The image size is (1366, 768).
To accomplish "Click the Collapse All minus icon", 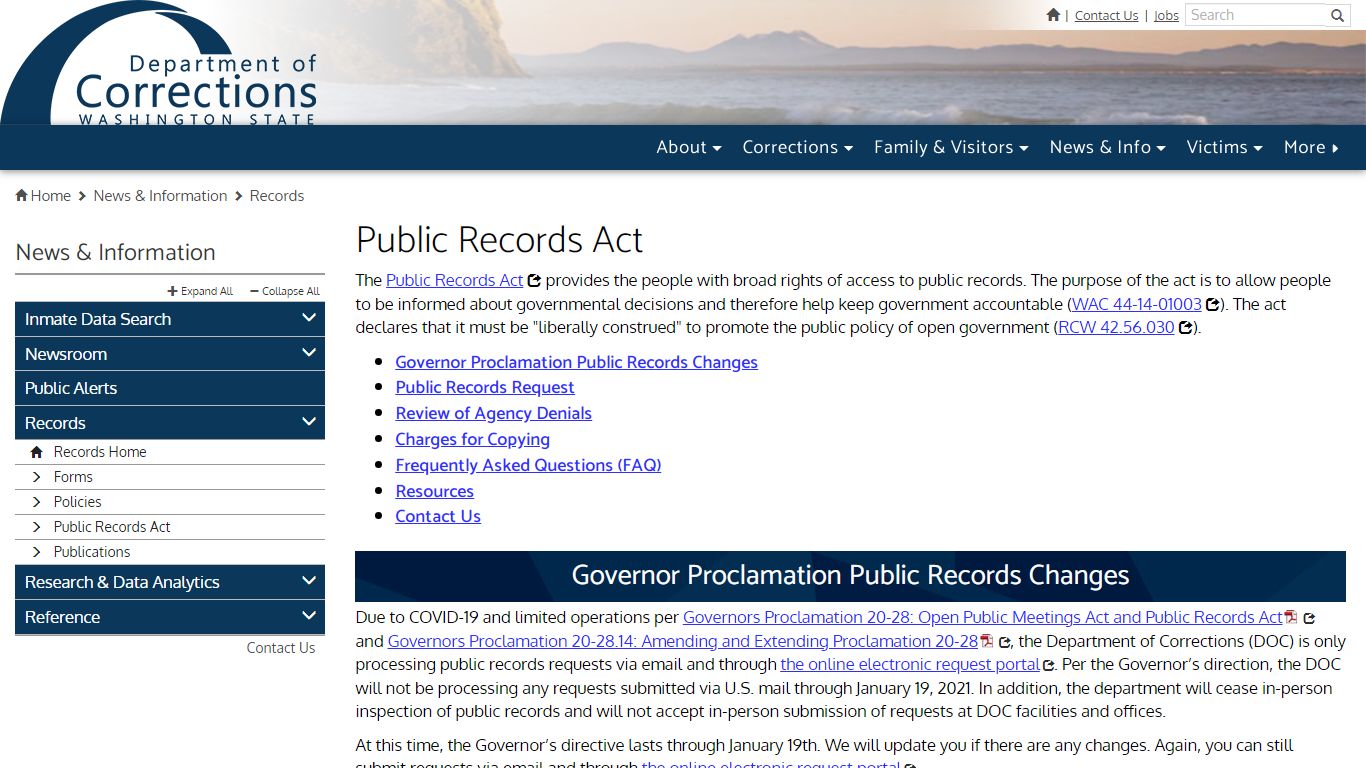I will click(x=254, y=291).
